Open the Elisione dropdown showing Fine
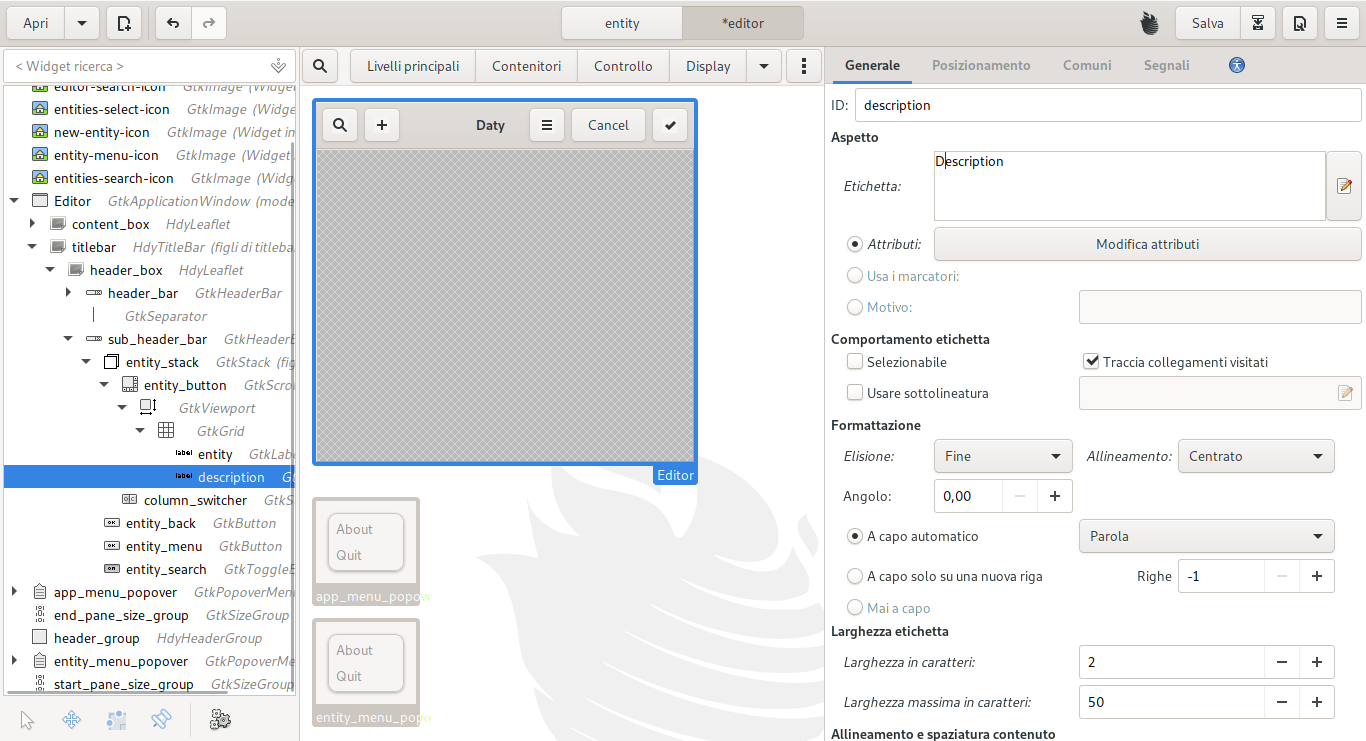 point(1002,456)
